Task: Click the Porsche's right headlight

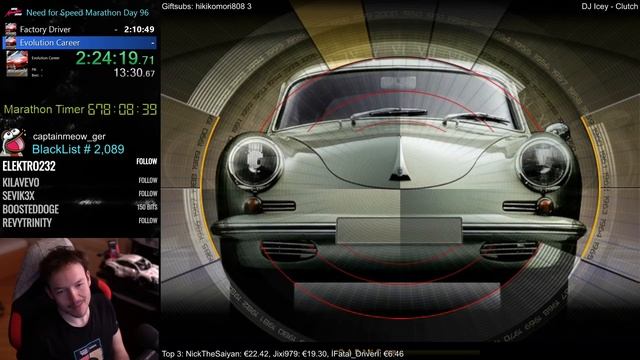Action: click(x=543, y=163)
